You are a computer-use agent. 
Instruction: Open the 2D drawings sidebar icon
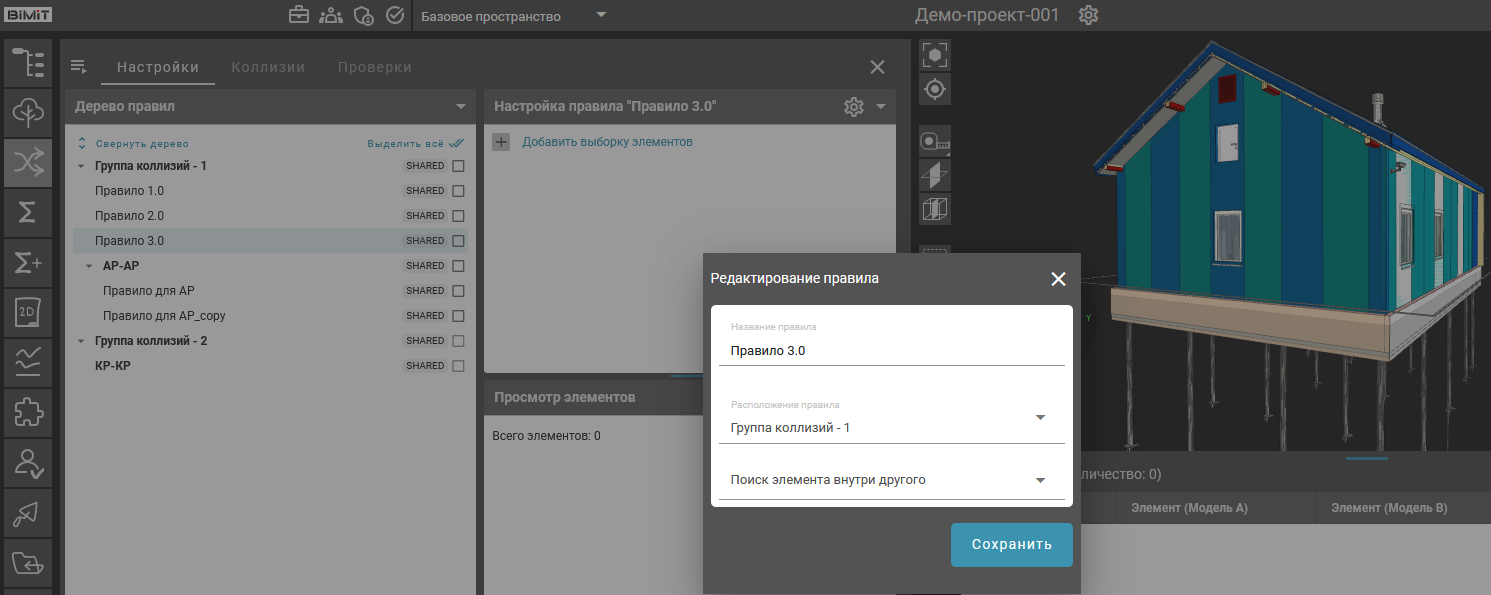28,313
